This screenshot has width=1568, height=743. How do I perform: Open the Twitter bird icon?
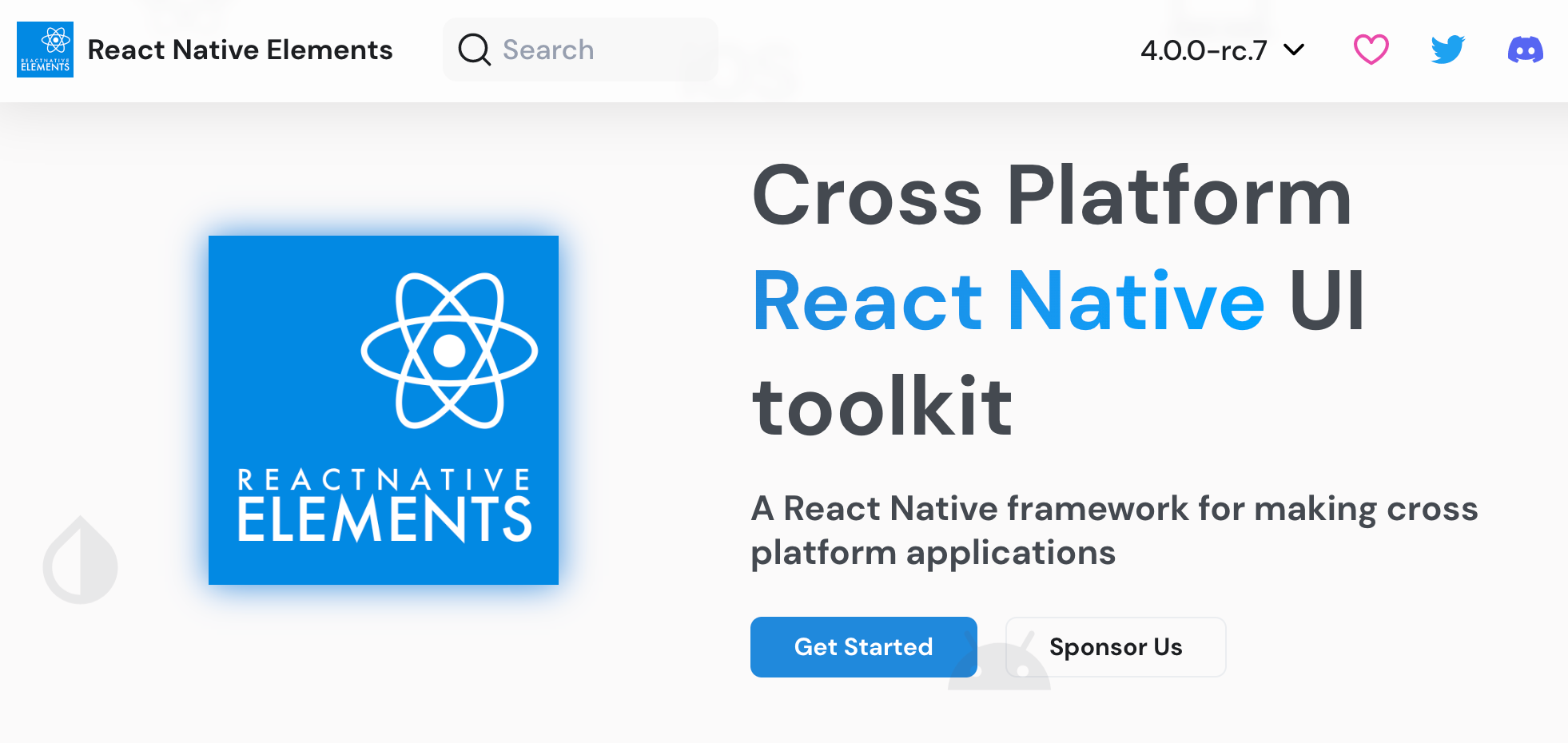[x=1447, y=50]
